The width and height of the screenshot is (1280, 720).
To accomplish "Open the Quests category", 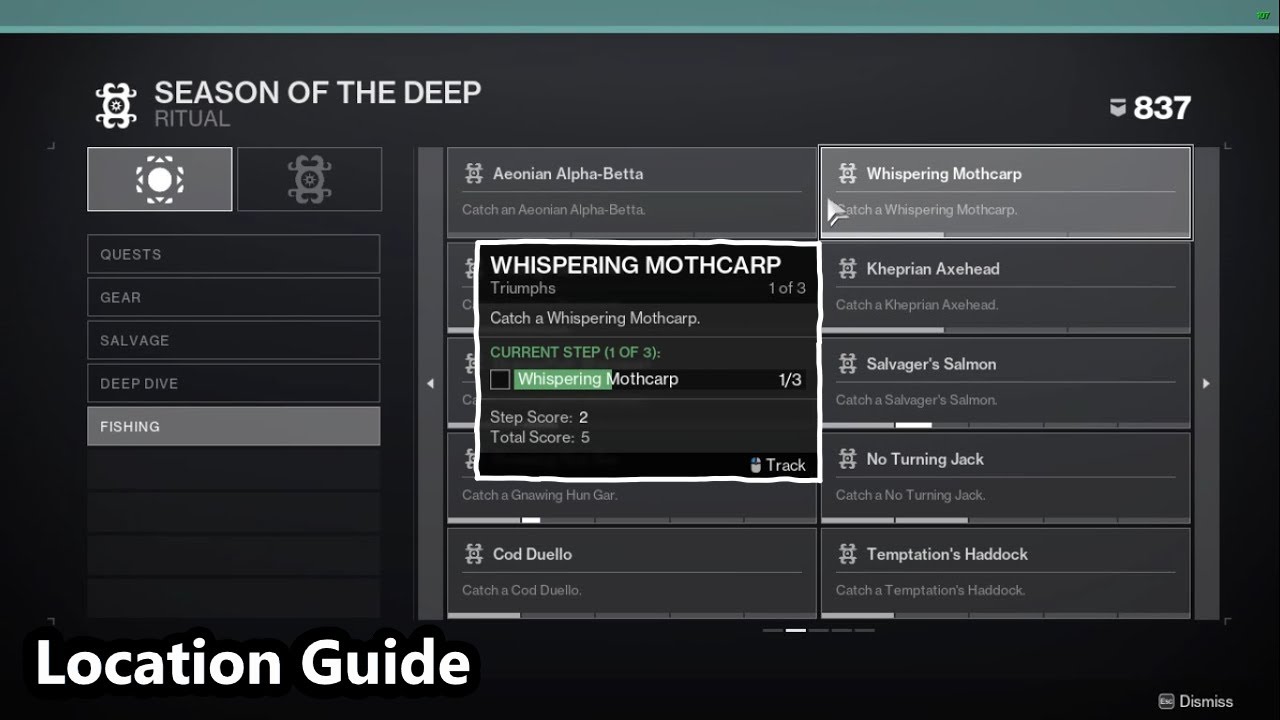I will coord(234,254).
